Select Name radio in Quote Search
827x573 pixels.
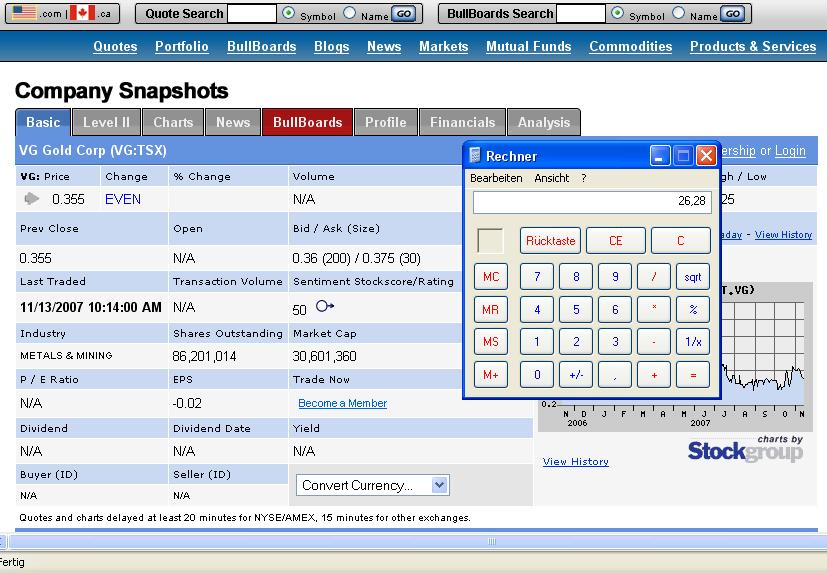coord(349,13)
